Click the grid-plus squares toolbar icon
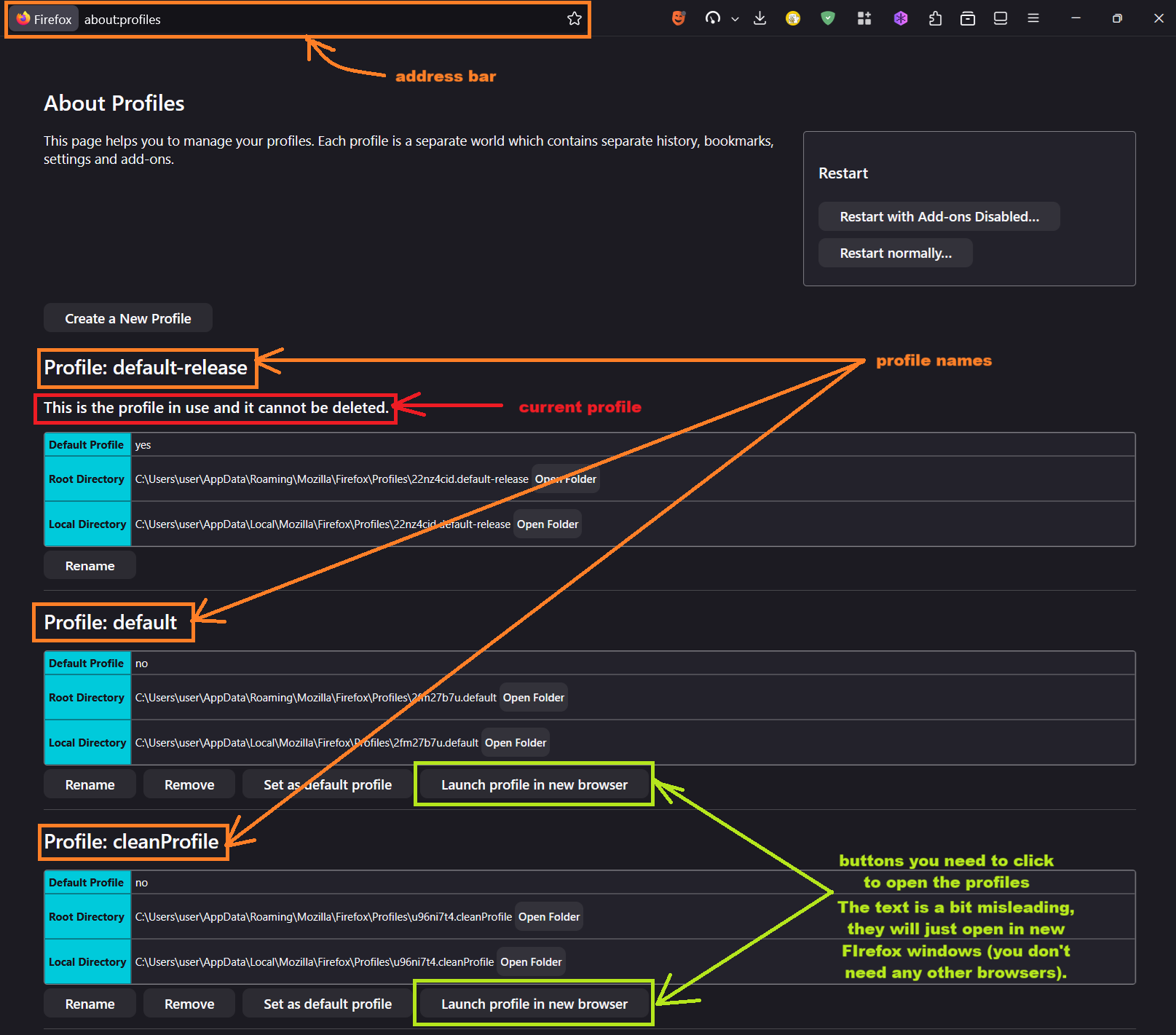Screen dimensions: 1176x1035 coord(864,18)
